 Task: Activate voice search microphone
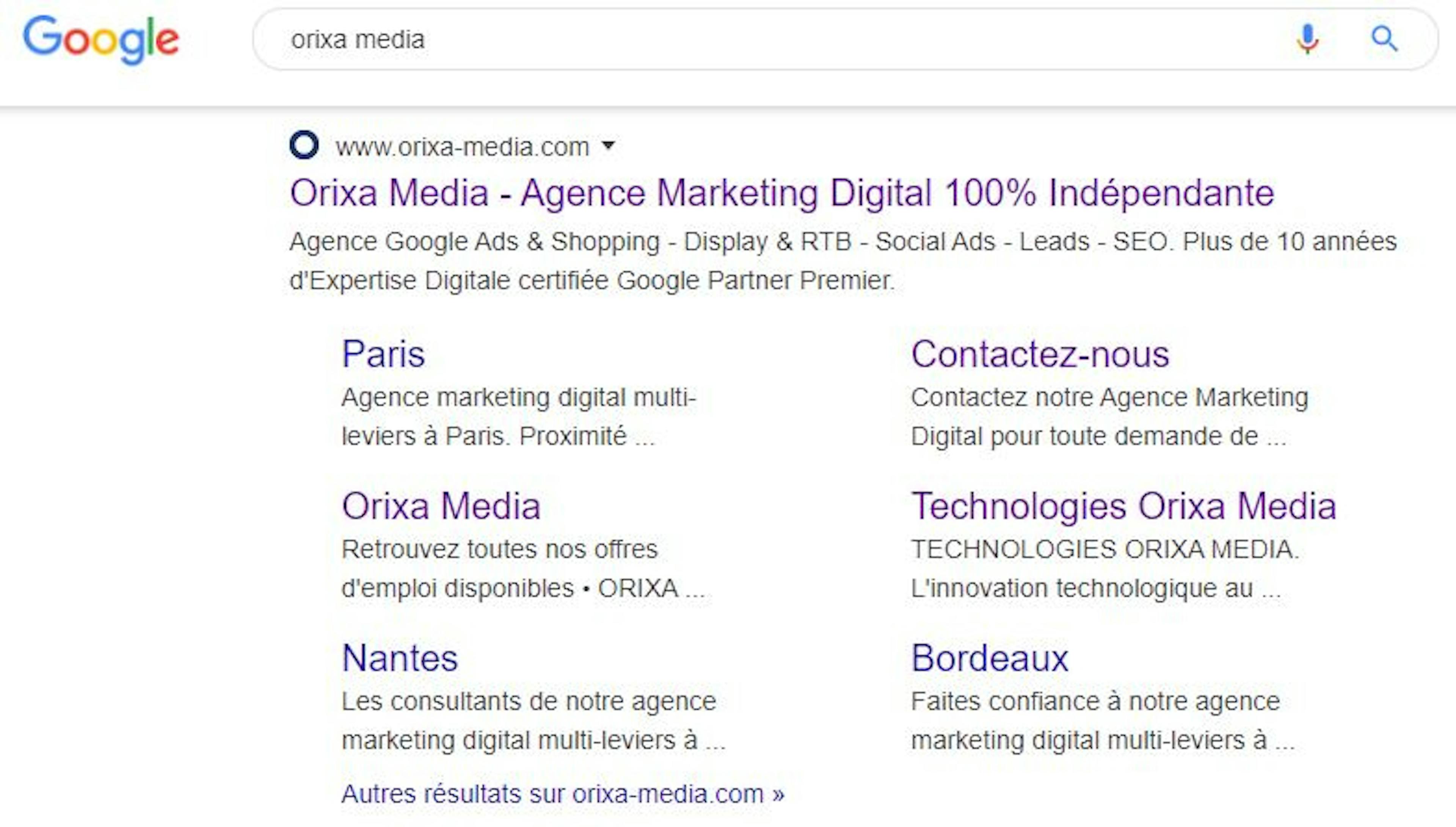pyautogui.click(x=1307, y=39)
